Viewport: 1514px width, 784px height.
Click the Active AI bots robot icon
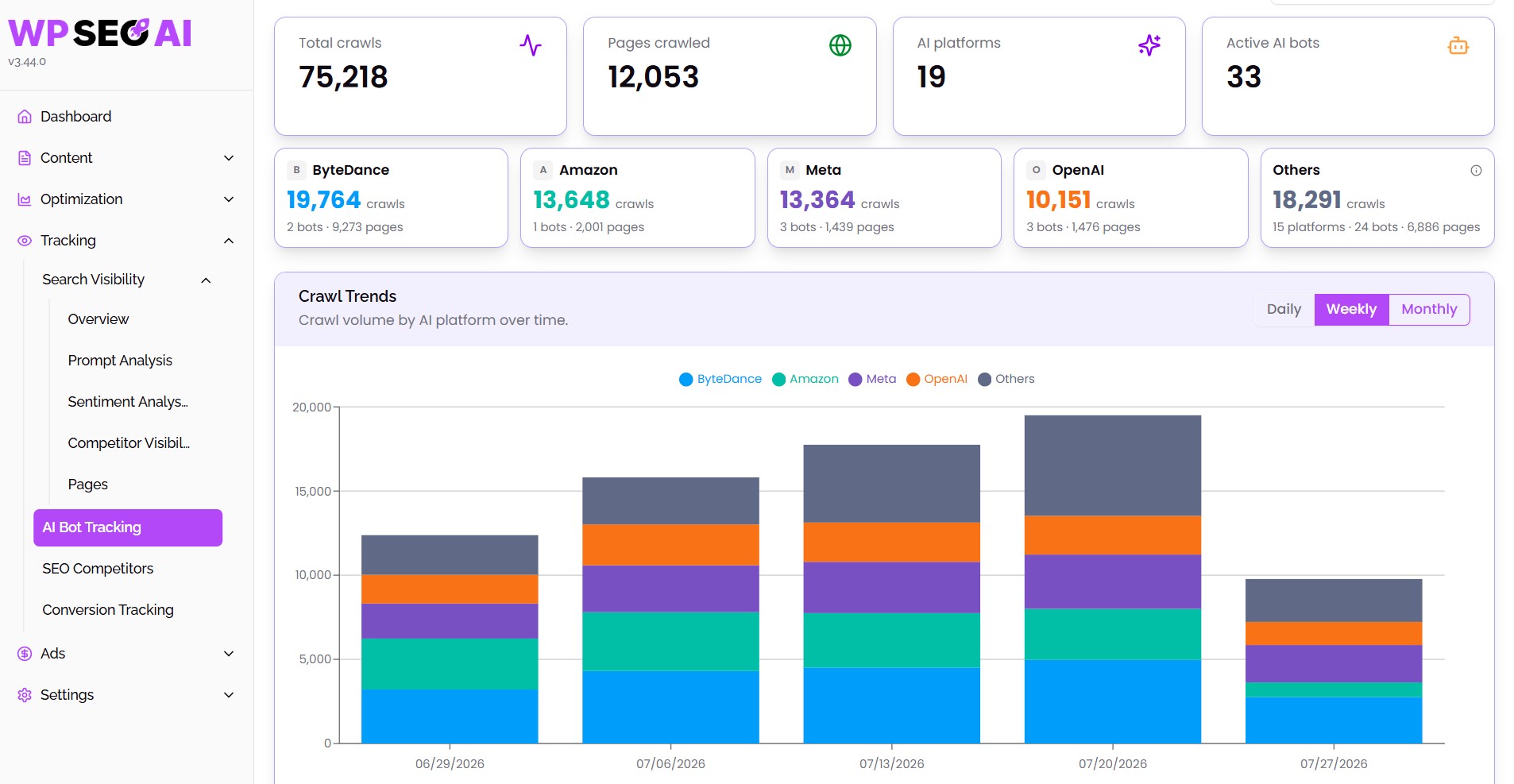click(x=1458, y=45)
